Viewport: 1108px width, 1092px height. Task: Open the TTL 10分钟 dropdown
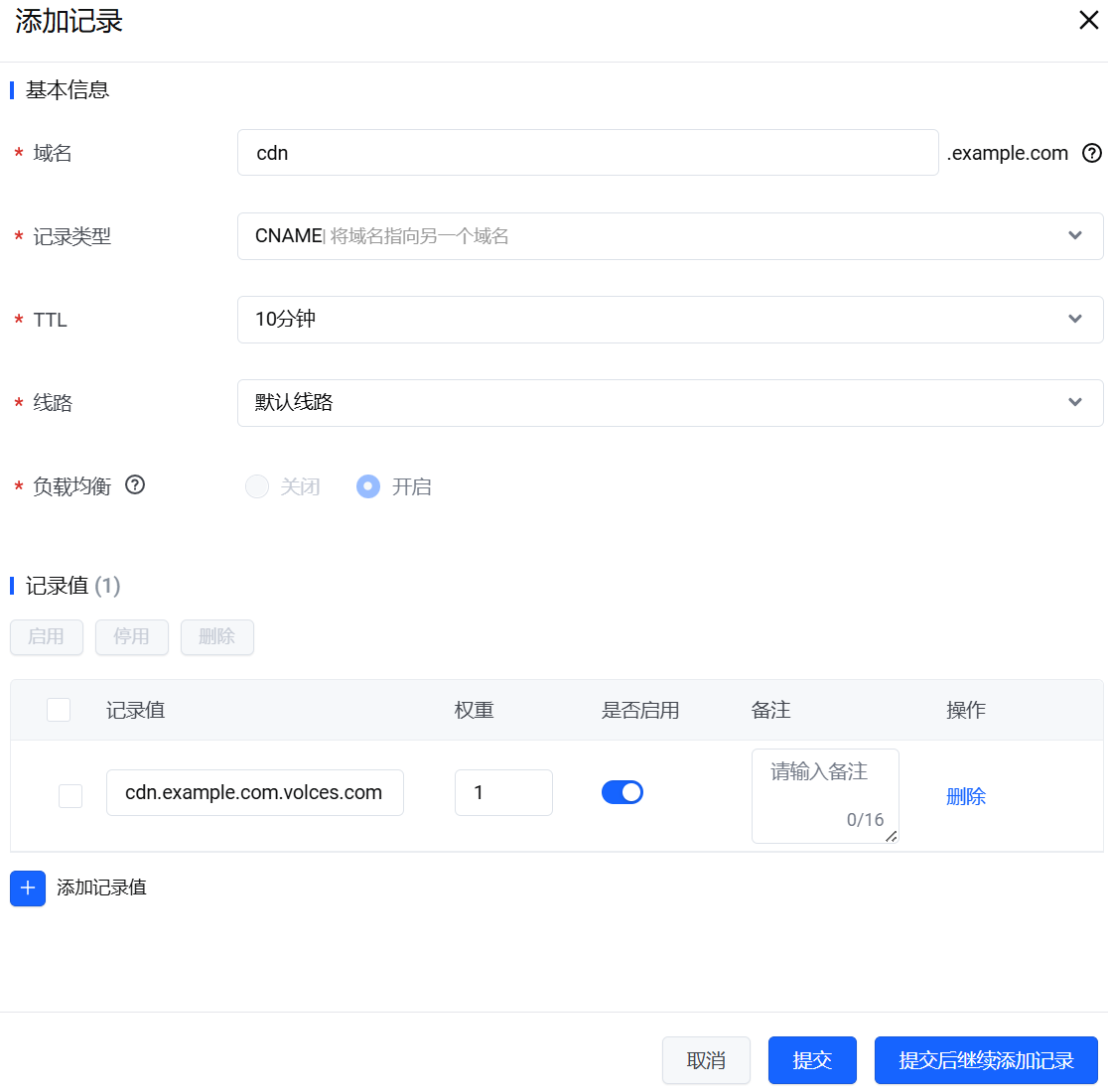670,320
